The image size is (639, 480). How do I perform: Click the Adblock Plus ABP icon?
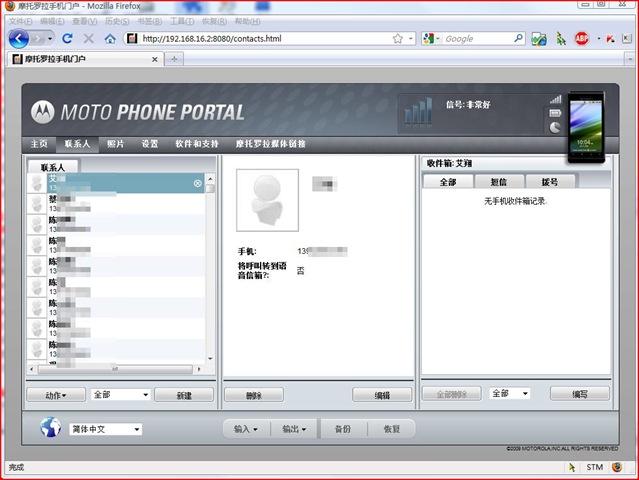click(x=582, y=39)
